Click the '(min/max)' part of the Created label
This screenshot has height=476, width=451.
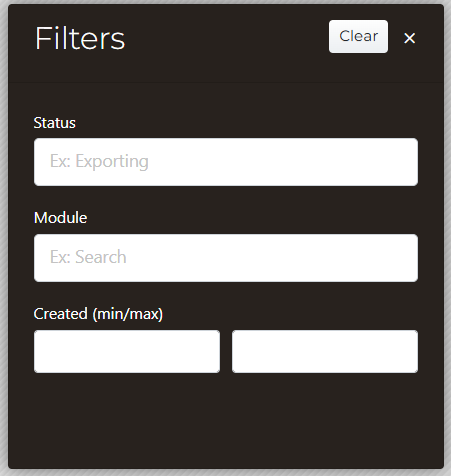click(128, 314)
